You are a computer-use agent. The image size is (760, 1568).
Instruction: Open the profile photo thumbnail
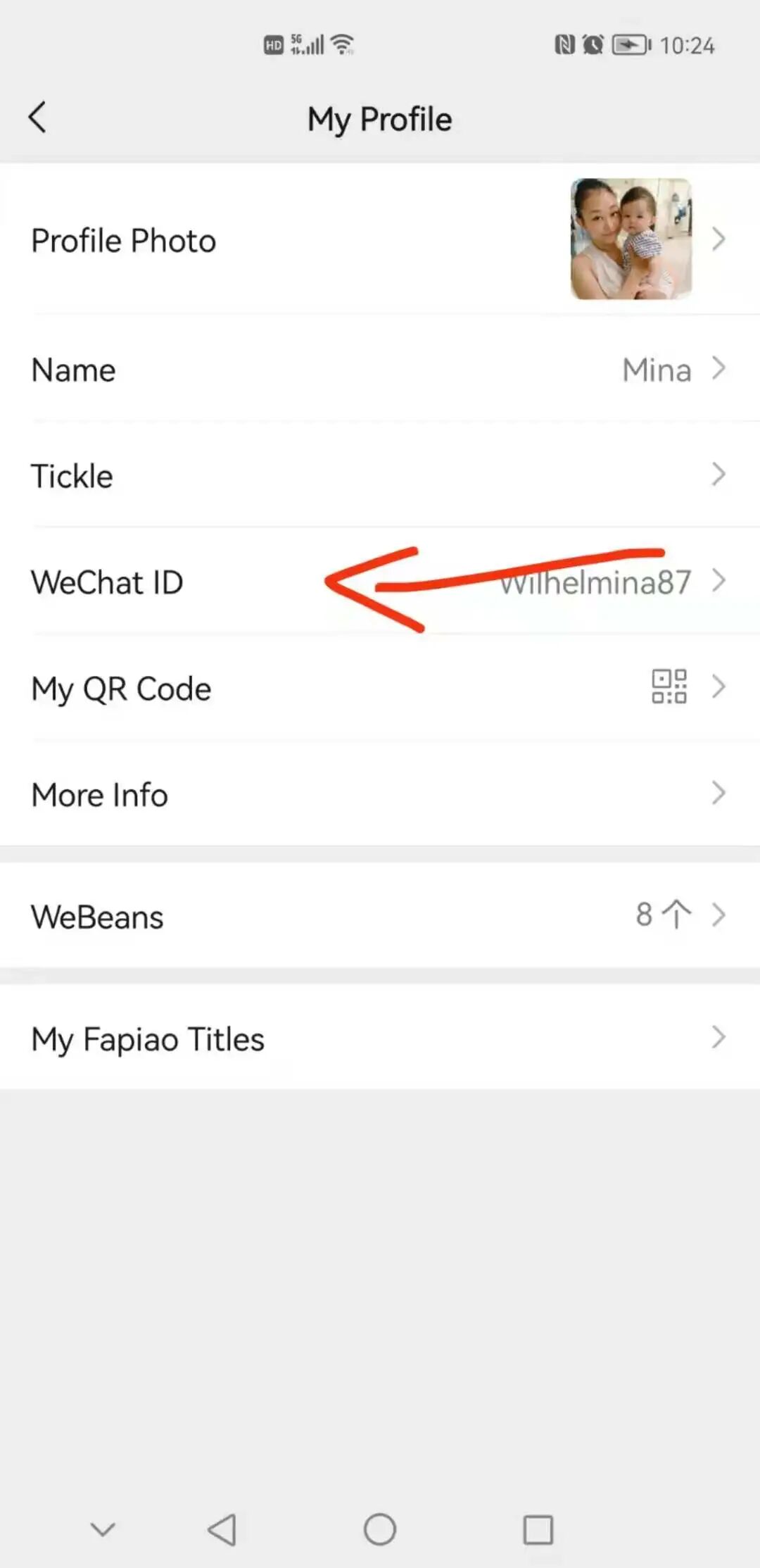[631, 239]
